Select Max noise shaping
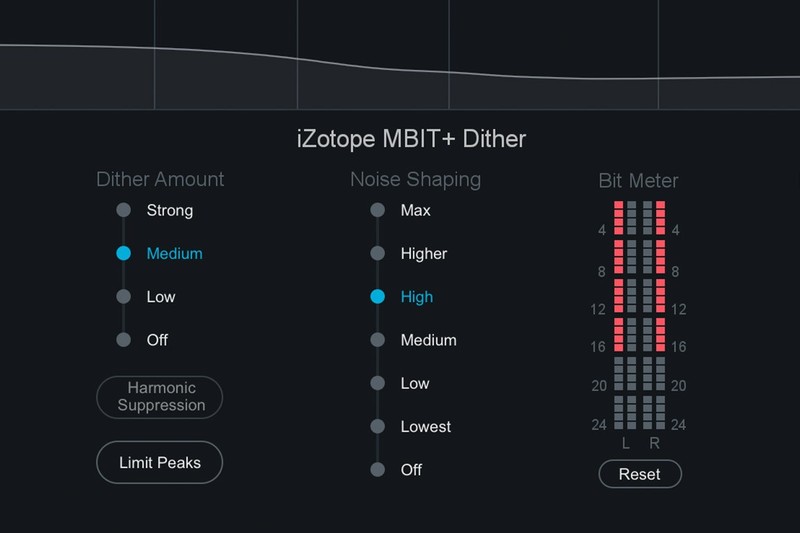 (377, 211)
